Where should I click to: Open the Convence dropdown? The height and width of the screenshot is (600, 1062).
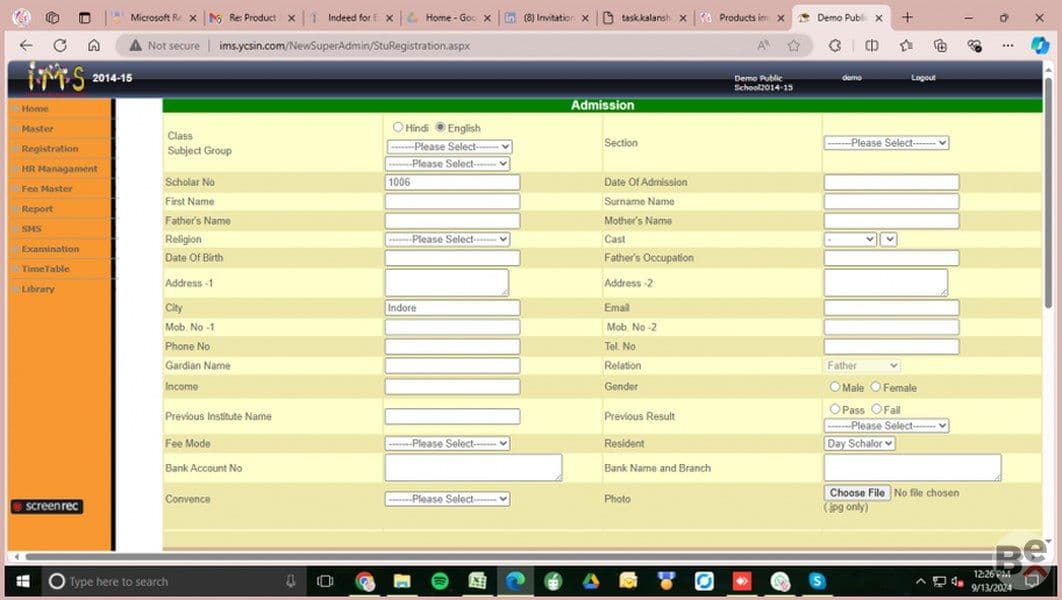click(447, 499)
